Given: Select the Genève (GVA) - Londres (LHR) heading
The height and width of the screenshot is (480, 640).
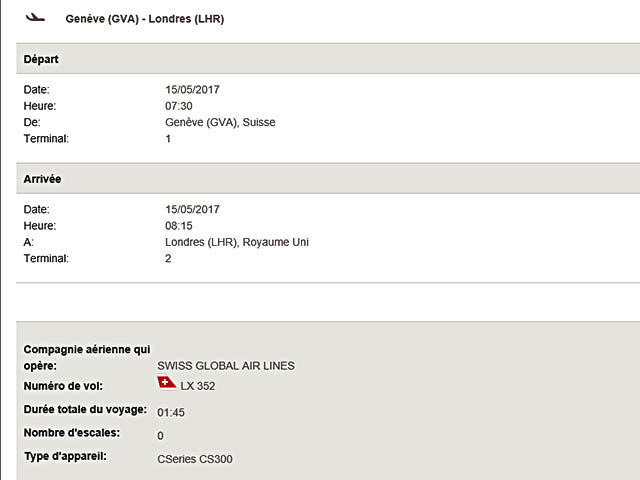Looking at the screenshot, I should pos(144,19).
